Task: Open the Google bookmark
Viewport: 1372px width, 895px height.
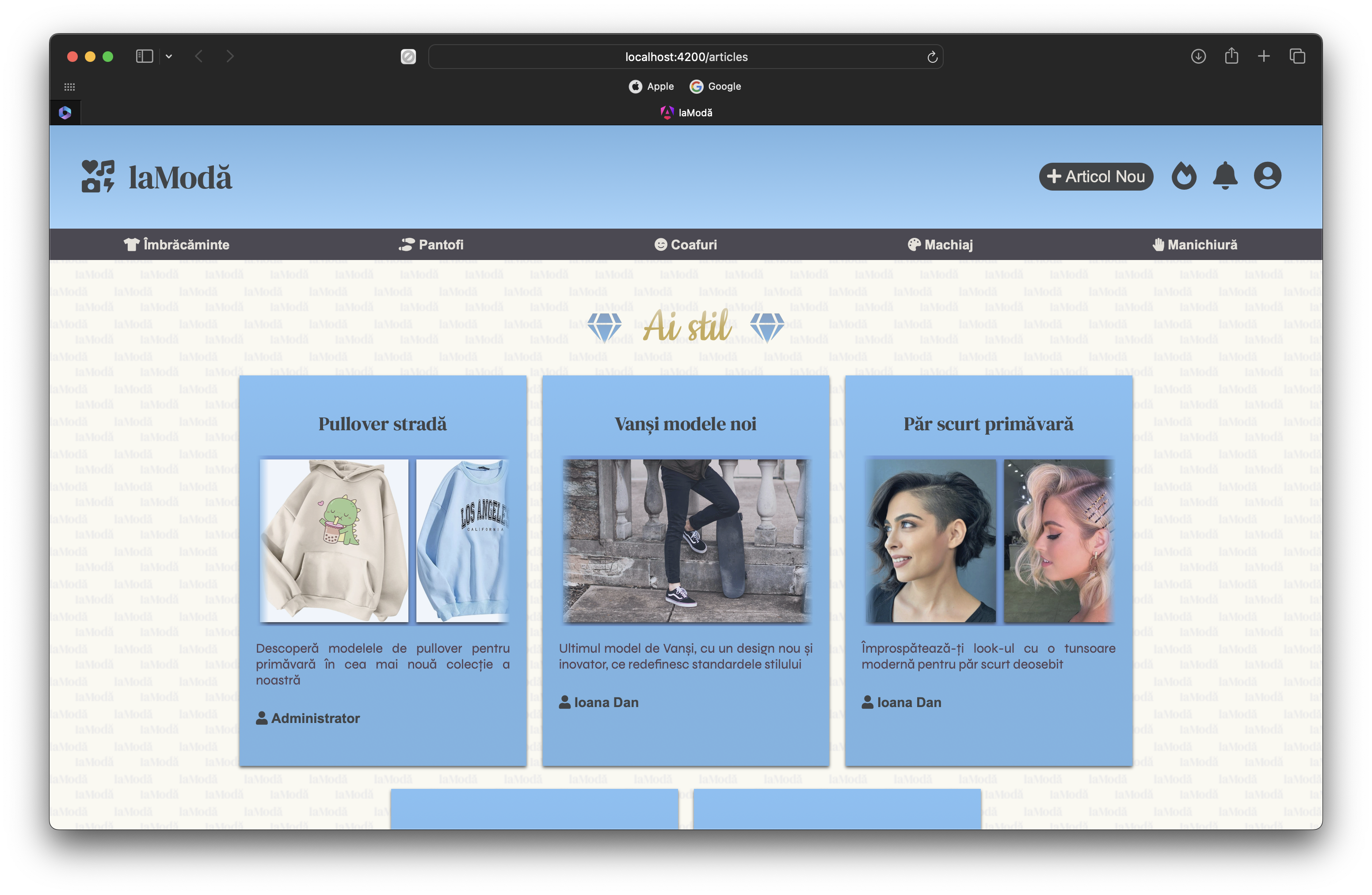Action: 716,87
